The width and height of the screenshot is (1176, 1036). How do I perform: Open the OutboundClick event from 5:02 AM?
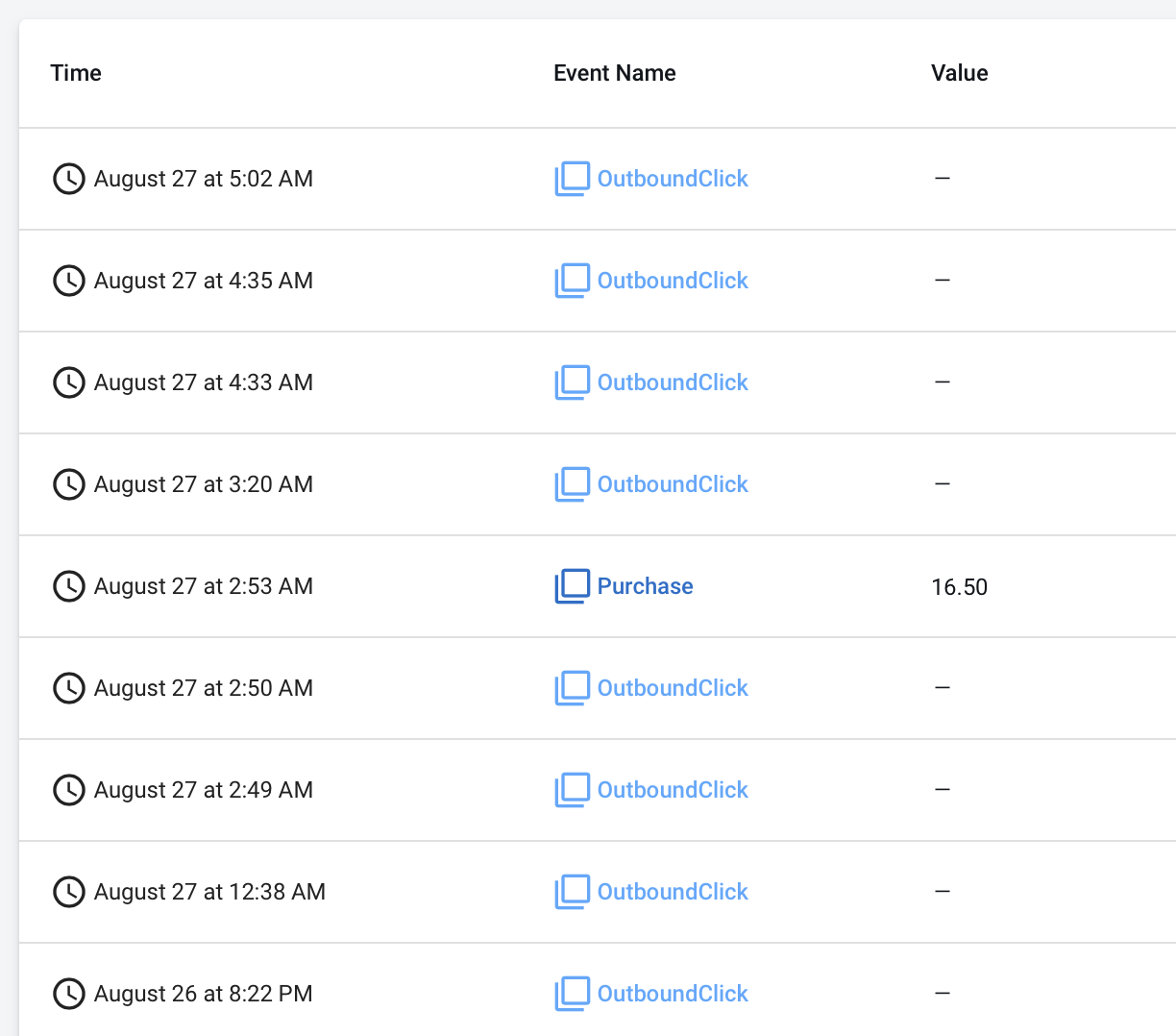point(673,179)
